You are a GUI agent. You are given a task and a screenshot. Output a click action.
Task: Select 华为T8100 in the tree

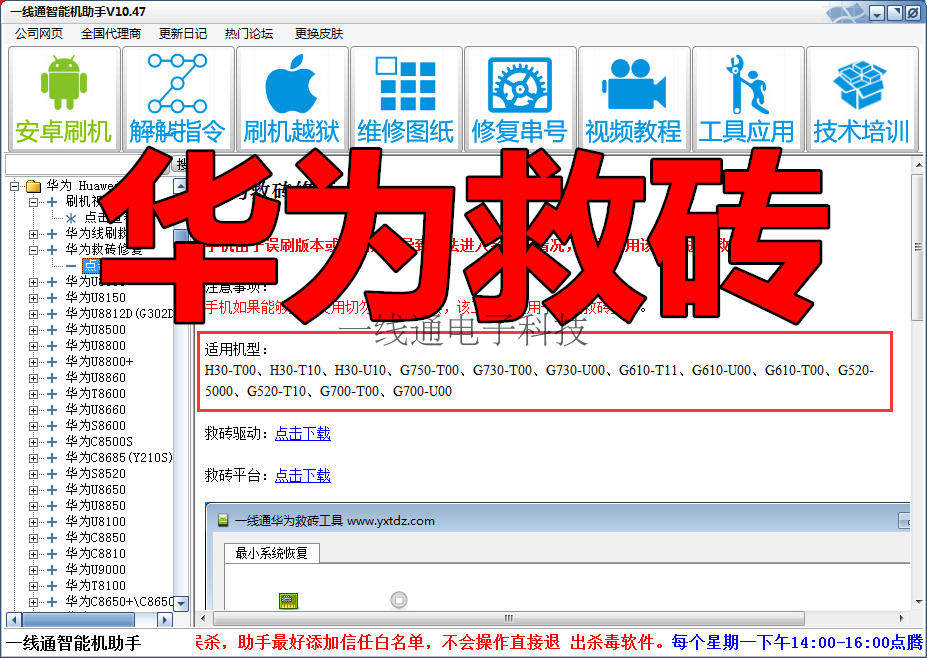coord(95,585)
